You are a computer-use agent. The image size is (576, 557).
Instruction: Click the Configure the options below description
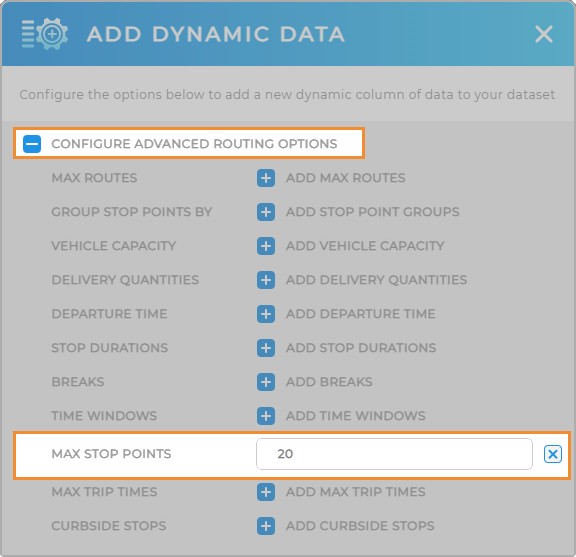click(287, 95)
